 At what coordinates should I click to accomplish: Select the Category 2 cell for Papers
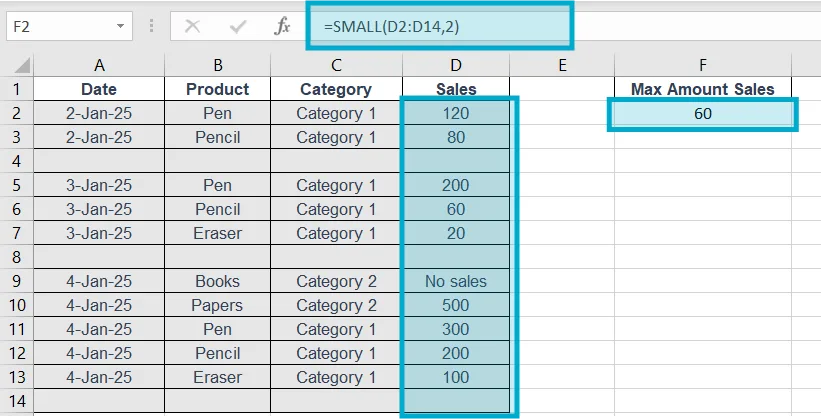click(336, 305)
